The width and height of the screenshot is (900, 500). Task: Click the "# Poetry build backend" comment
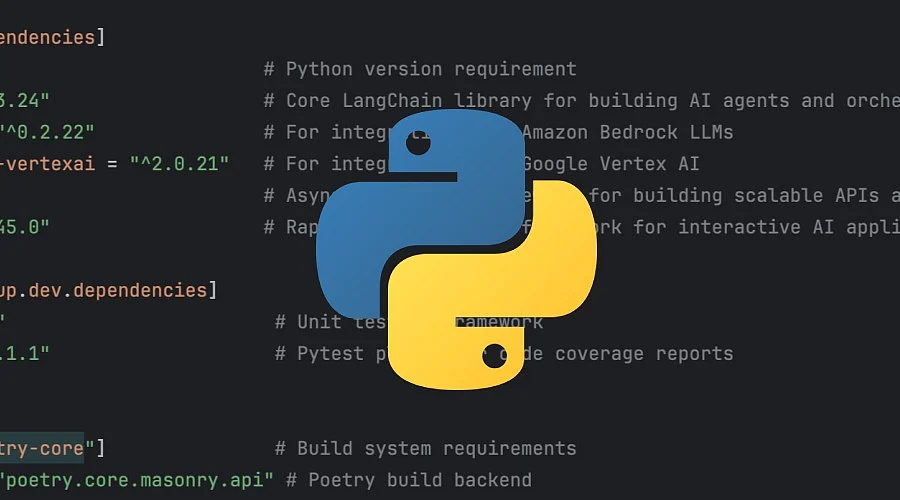(x=409, y=480)
